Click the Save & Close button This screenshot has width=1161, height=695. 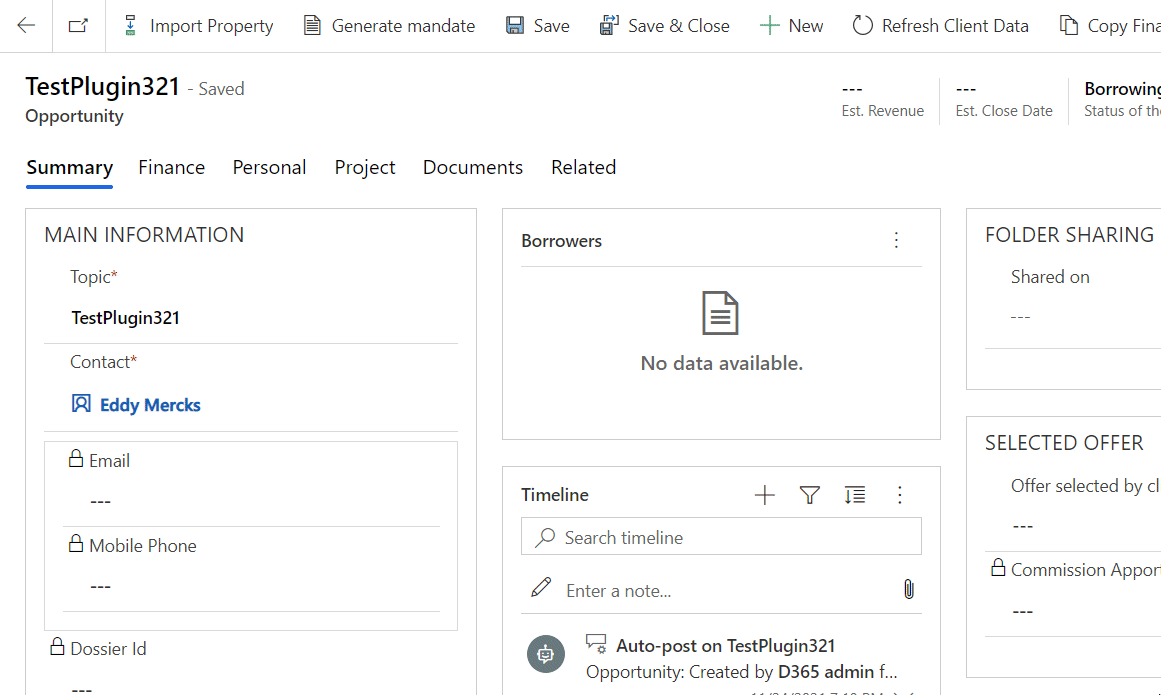(x=664, y=26)
